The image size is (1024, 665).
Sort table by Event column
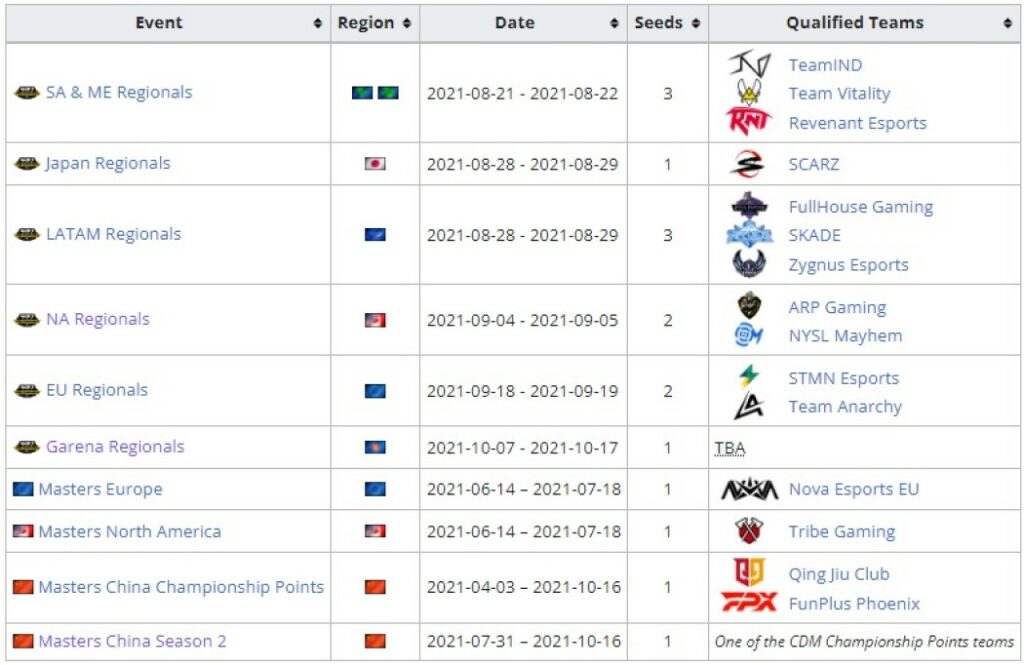click(x=318, y=23)
